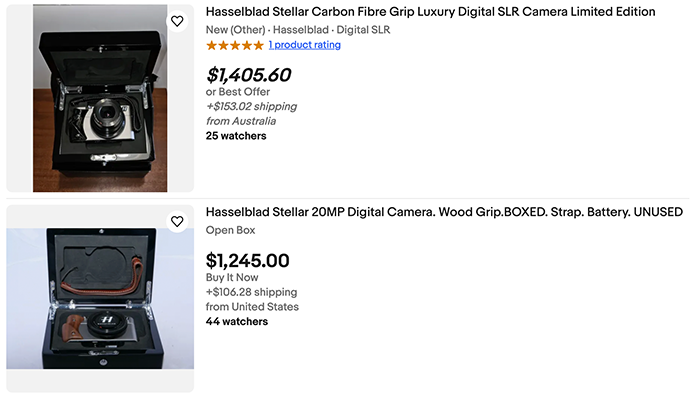This screenshot has height=397, width=700.
Task: Click the 'Open Box' condition text
Action: pos(230,230)
